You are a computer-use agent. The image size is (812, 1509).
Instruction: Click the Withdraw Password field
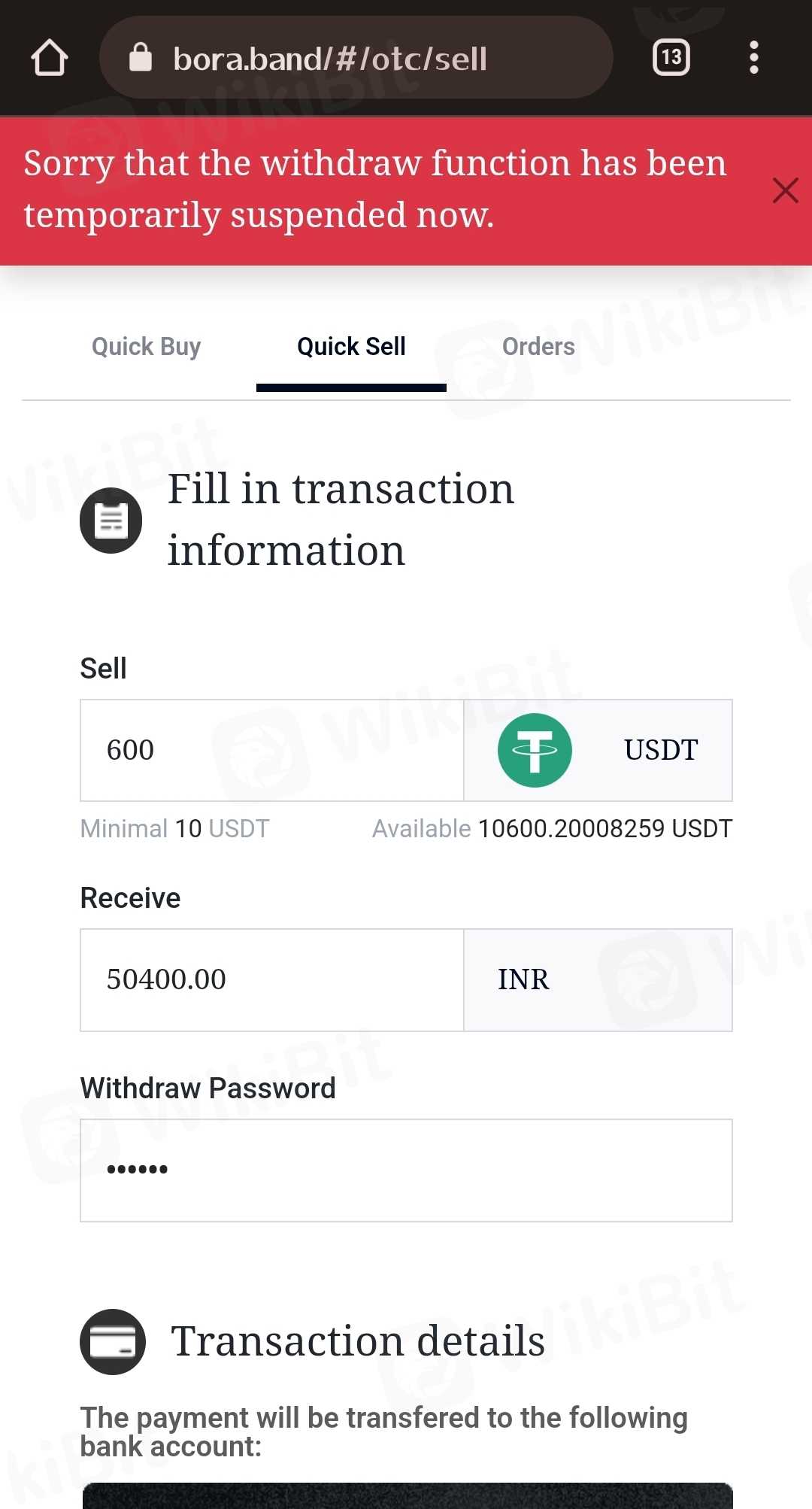click(x=406, y=1170)
